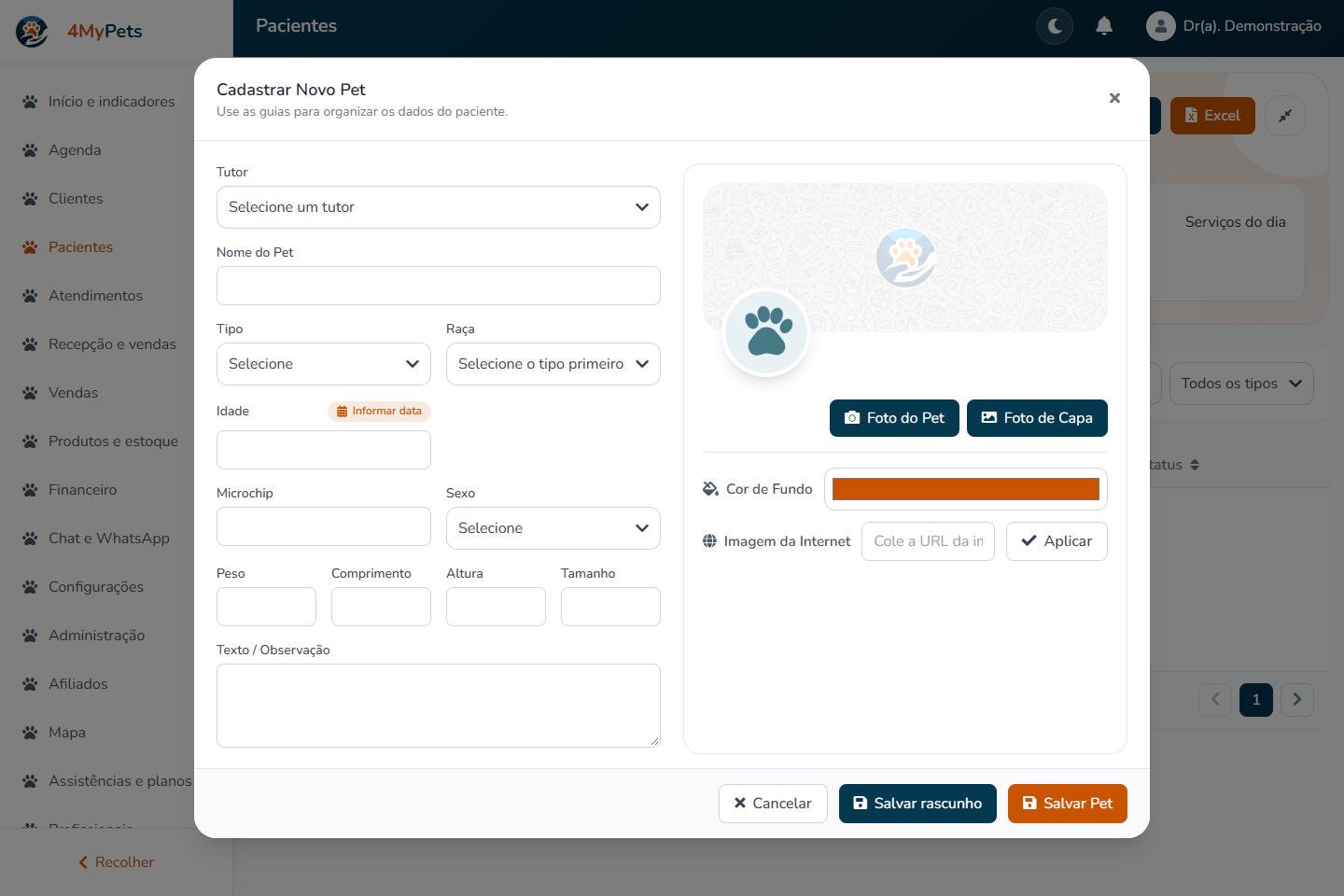Click the image URL input field
The image size is (1344, 896).
[x=929, y=541]
